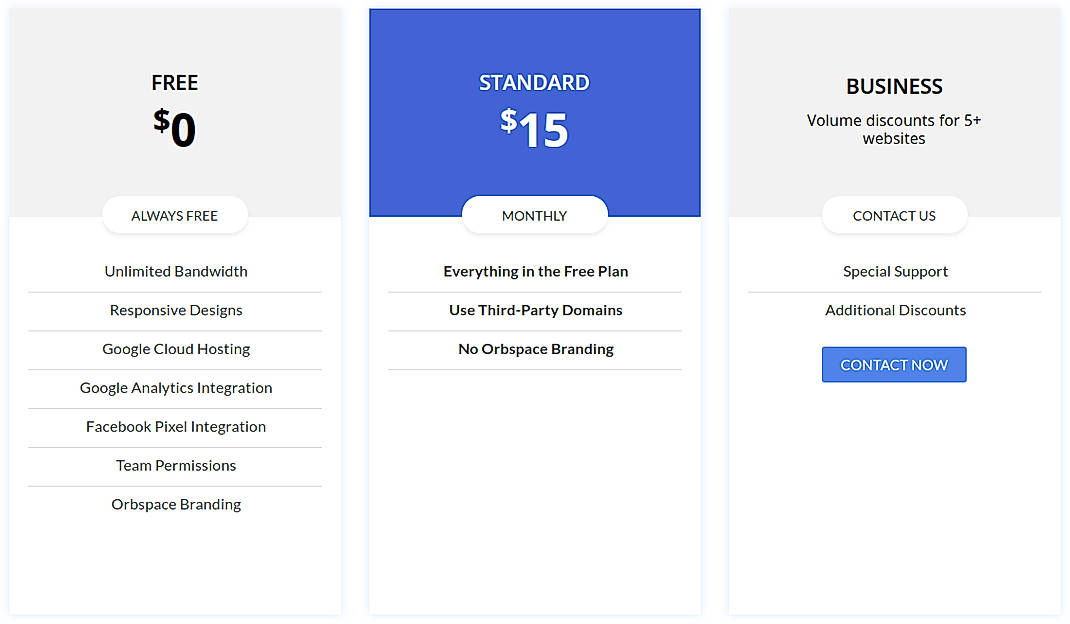Click Orbspace Branding in Free plan
Viewport: 1070px width, 624px height.
pos(176,504)
